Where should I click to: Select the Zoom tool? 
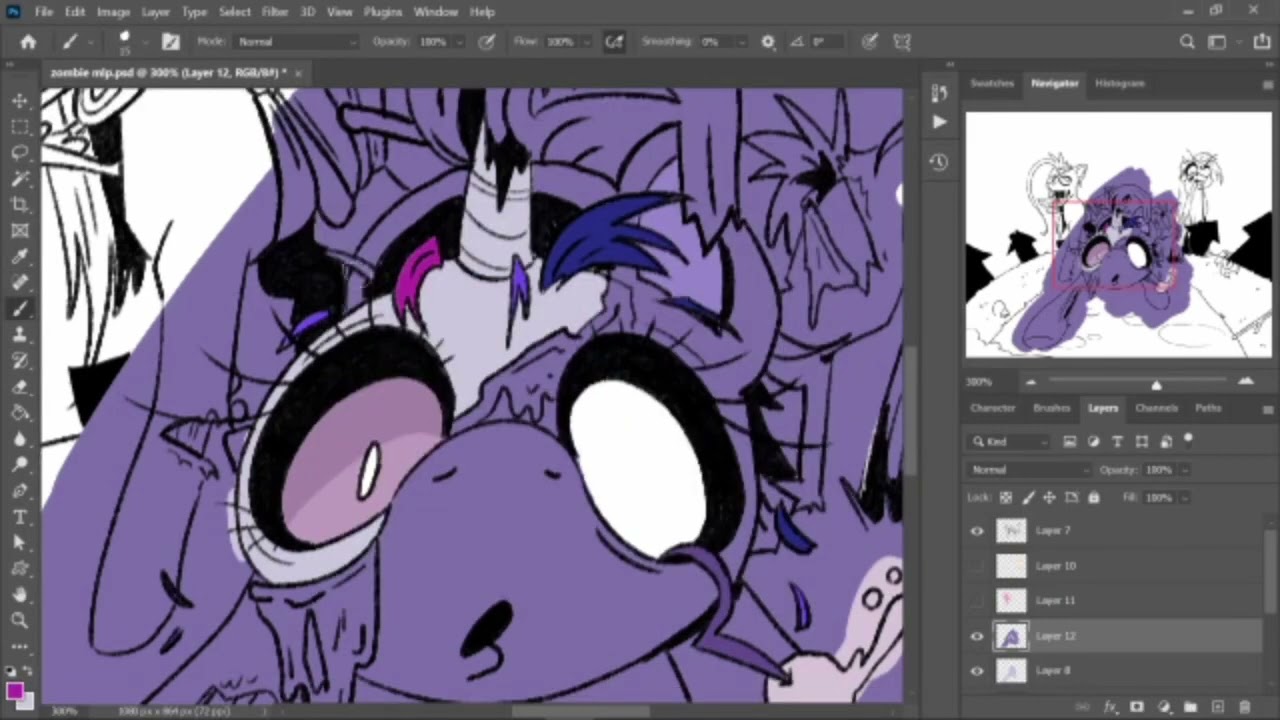(20, 620)
